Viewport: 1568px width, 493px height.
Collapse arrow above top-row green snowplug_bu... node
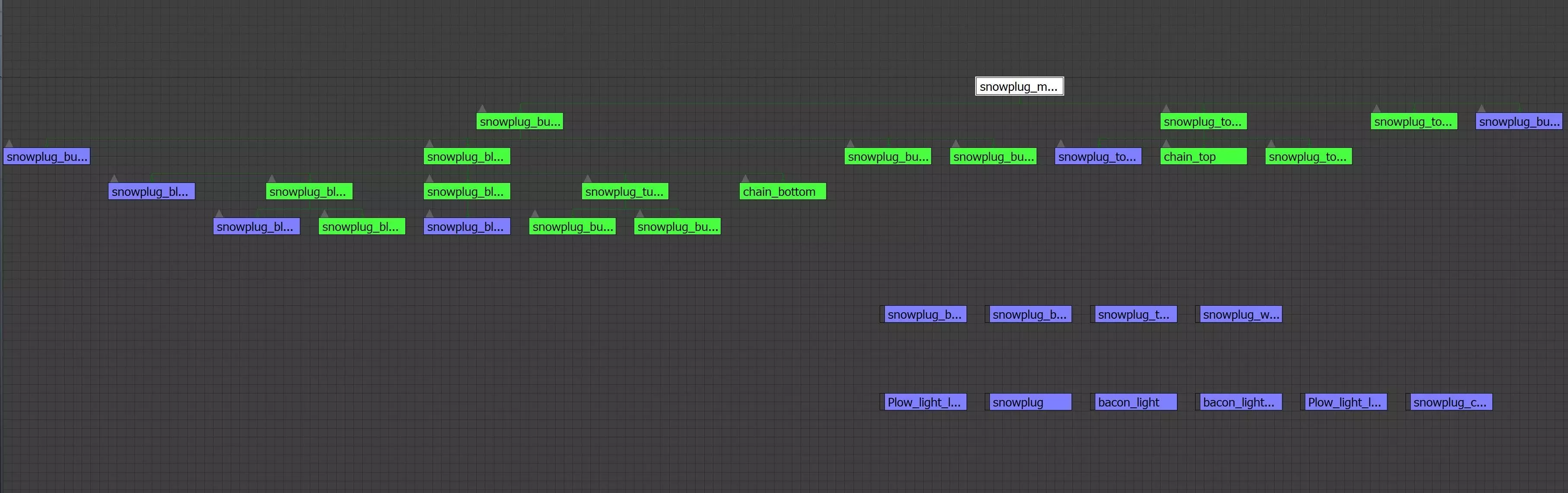(482, 109)
